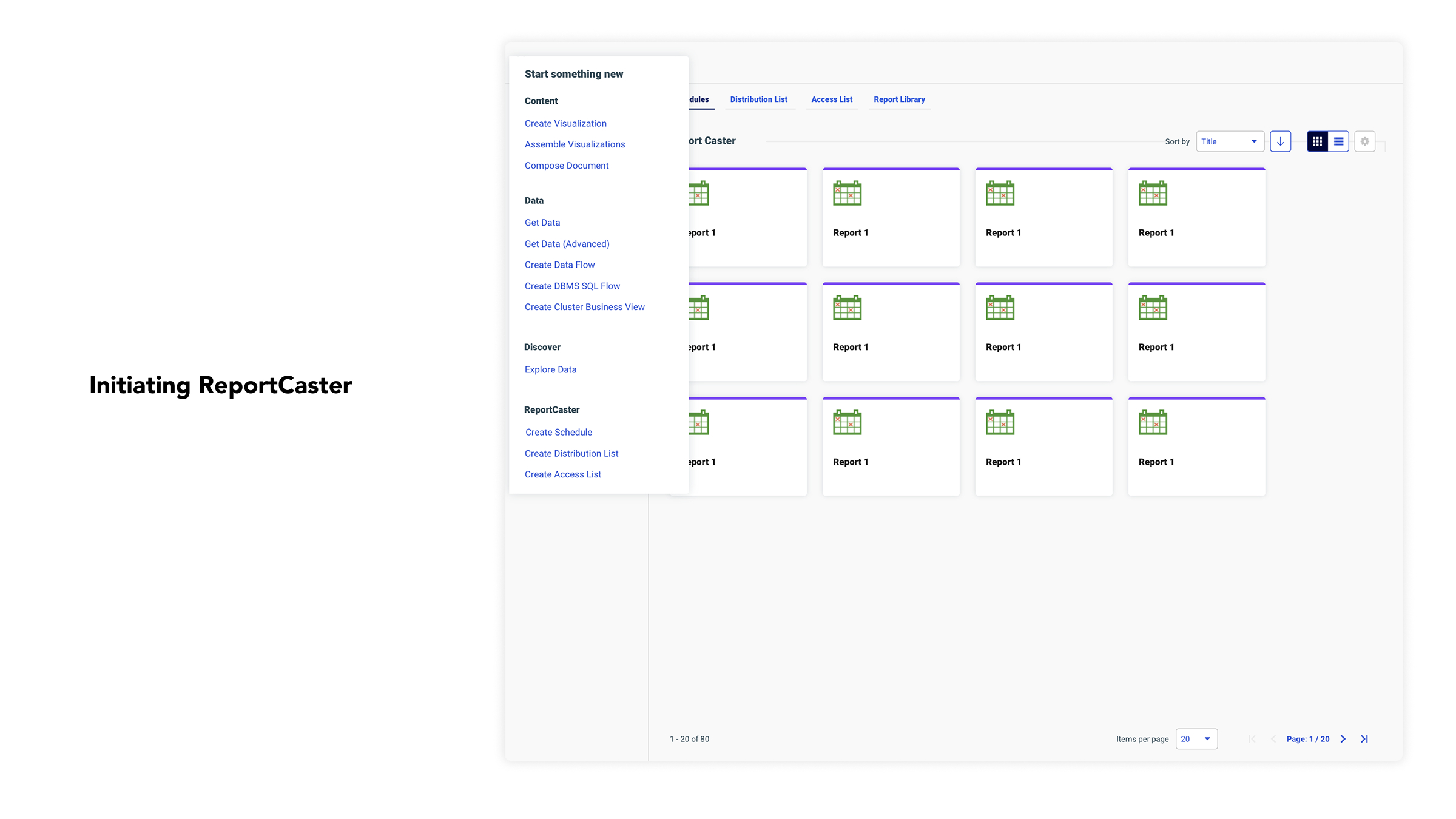This screenshot has width=1456, height=819.
Task: Switch to grid view icon
Action: pos(1317,141)
